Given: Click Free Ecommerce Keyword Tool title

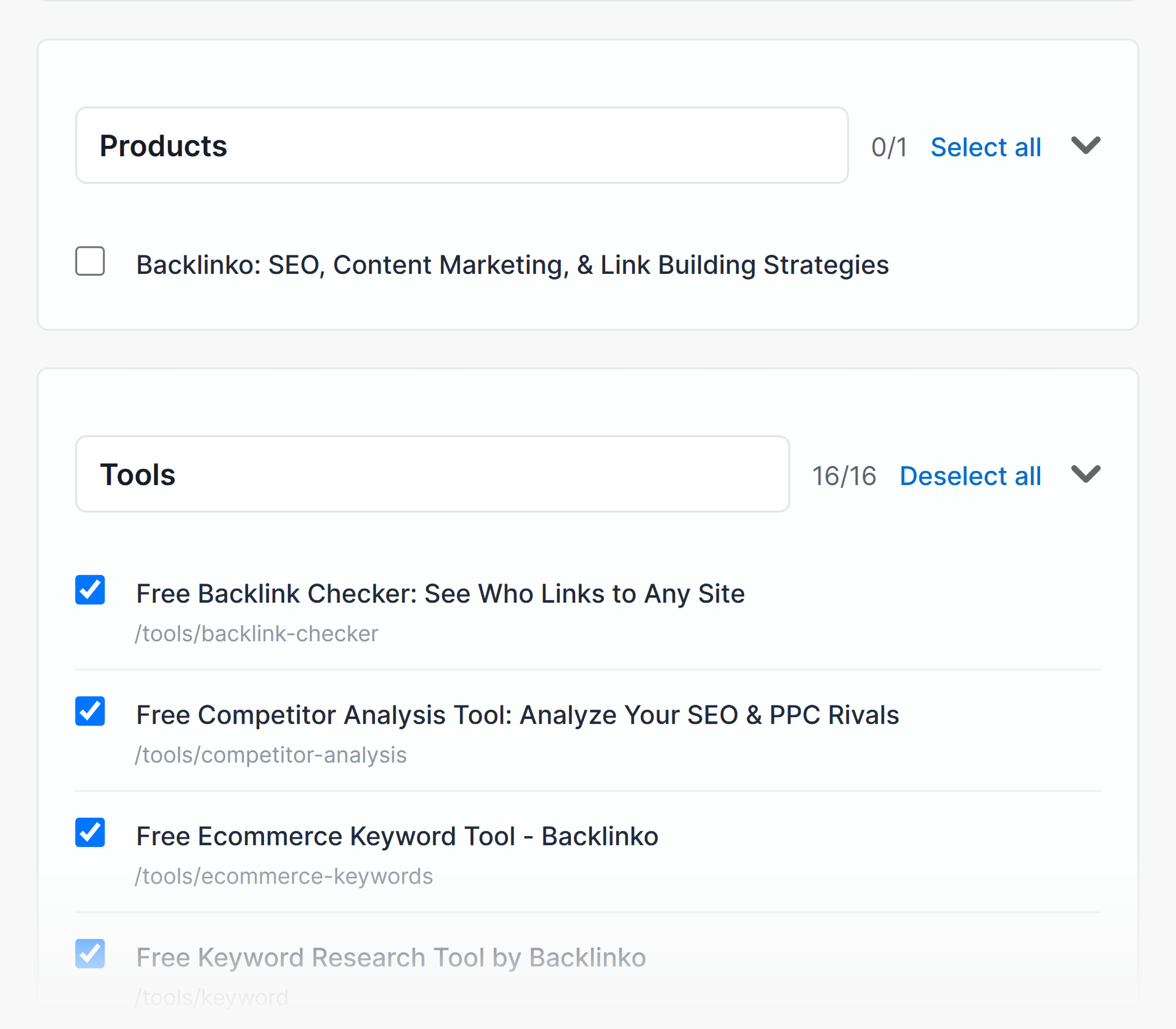Looking at the screenshot, I should tap(397, 836).
